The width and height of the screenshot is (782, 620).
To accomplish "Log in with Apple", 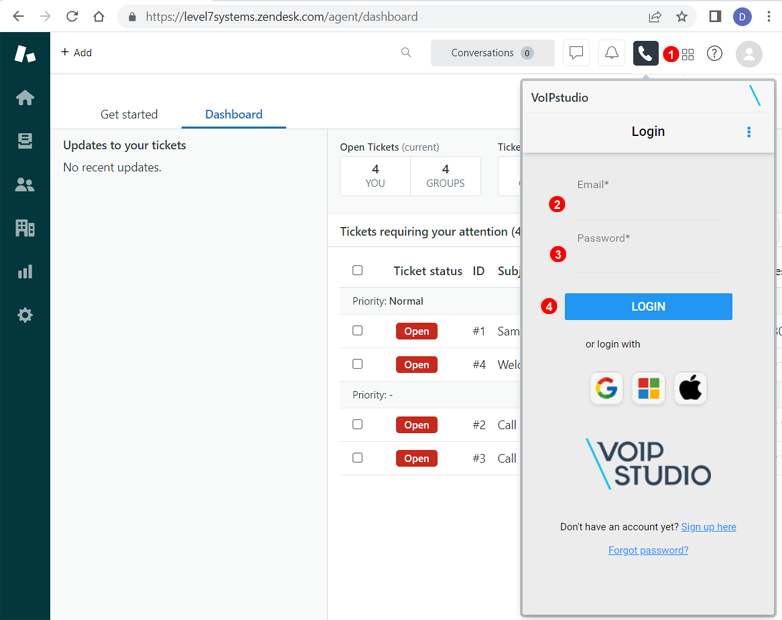I will pyautogui.click(x=690, y=388).
